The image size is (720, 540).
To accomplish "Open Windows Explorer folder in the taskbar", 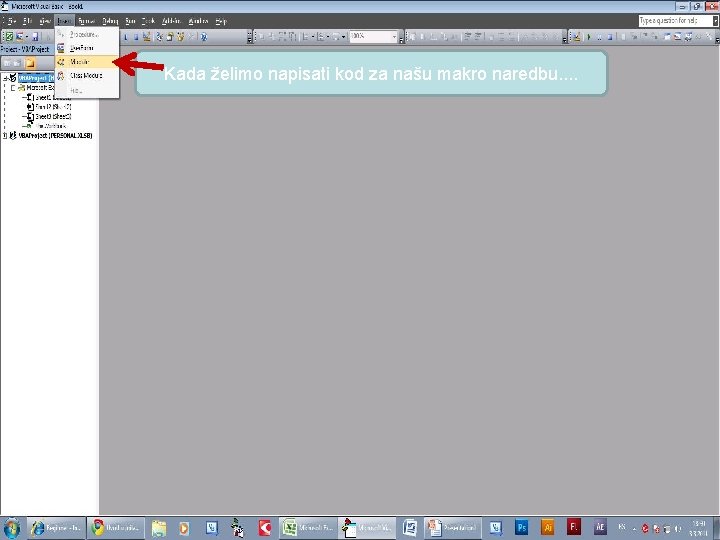I will 158,528.
